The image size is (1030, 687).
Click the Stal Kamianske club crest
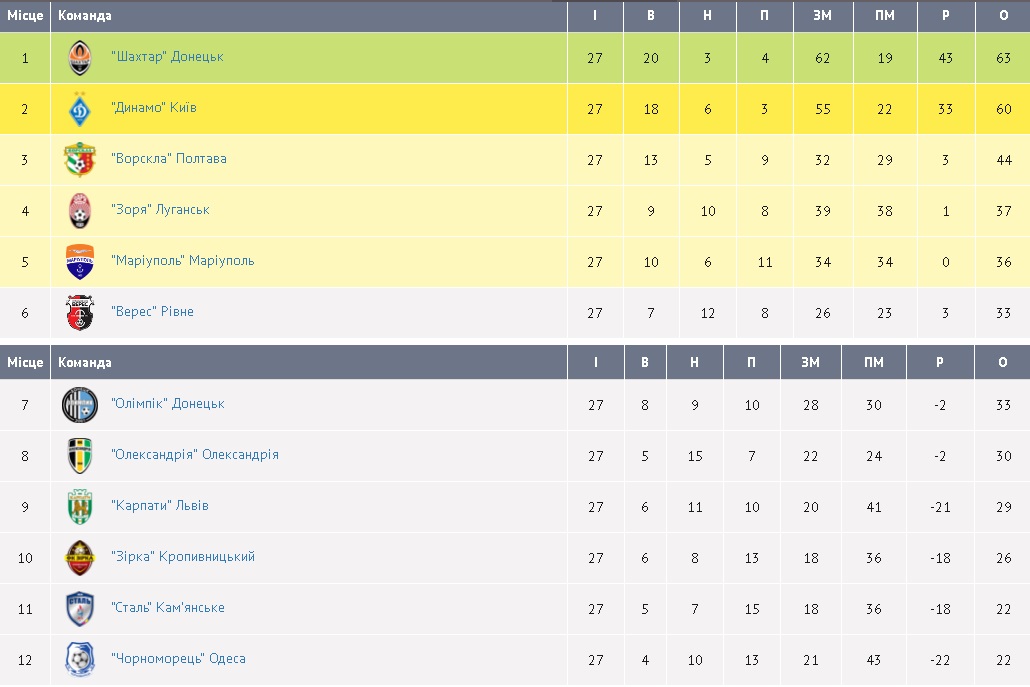coord(80,609)
